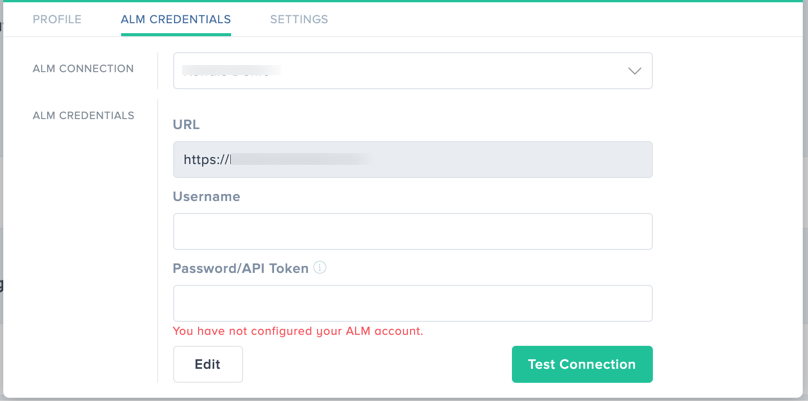Focus the Username input field
Image resolution: width=808 pixels, height=401 pixels.
[x=413, y=231]
